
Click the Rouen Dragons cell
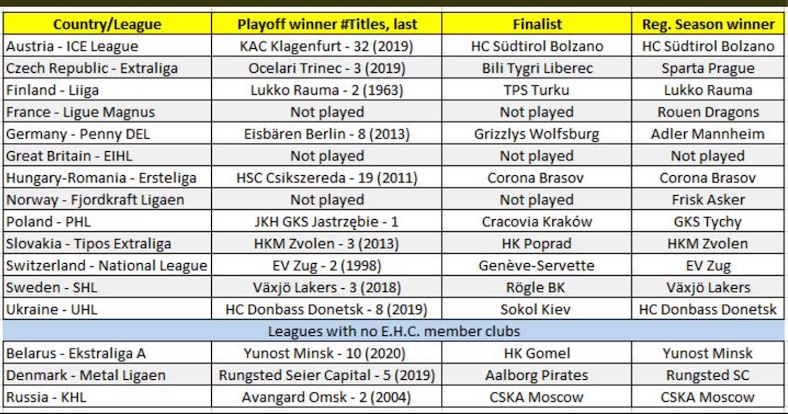[x=708, y=112]
